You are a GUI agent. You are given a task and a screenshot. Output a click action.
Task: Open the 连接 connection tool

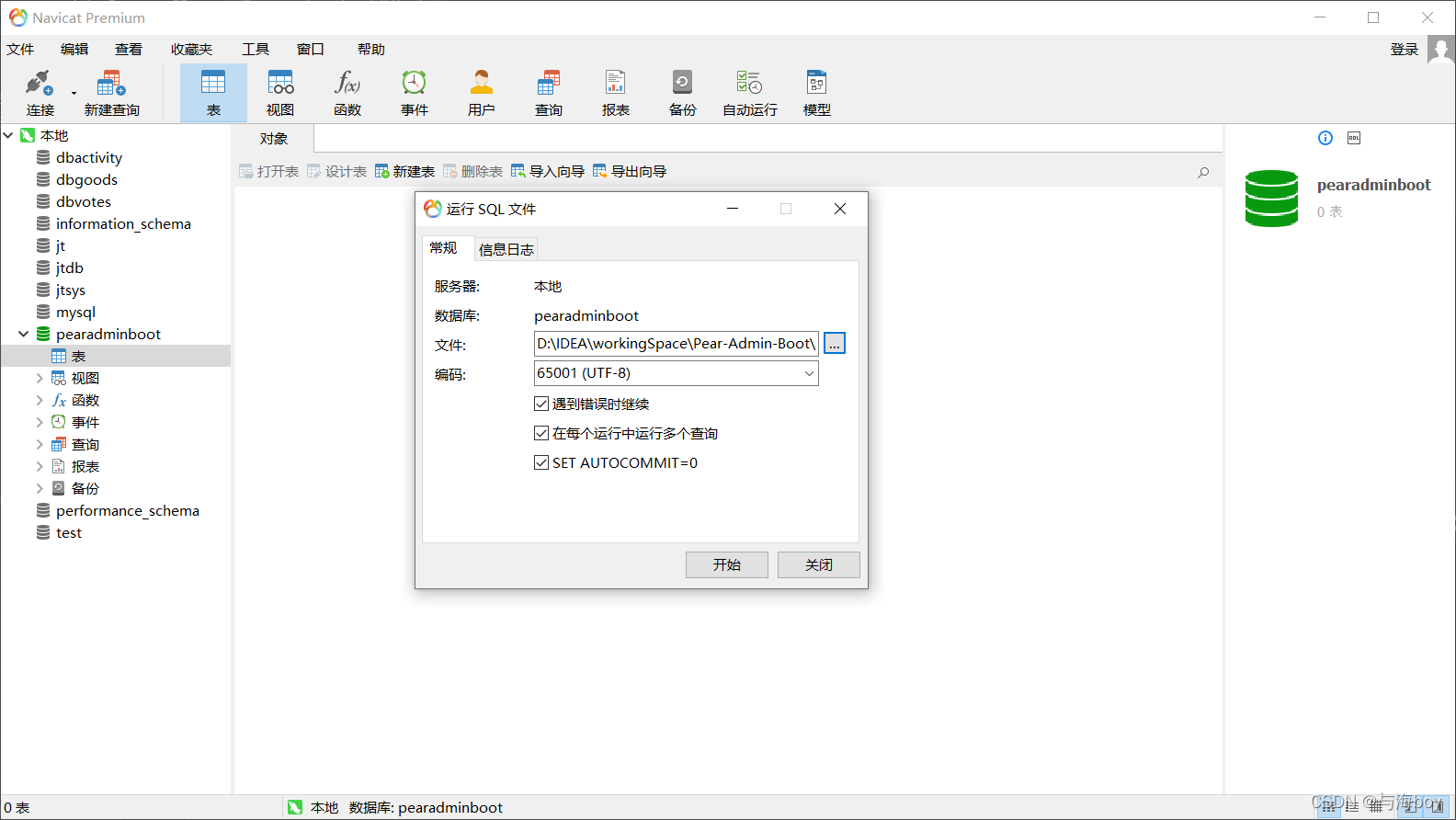[x=40, y=93]
